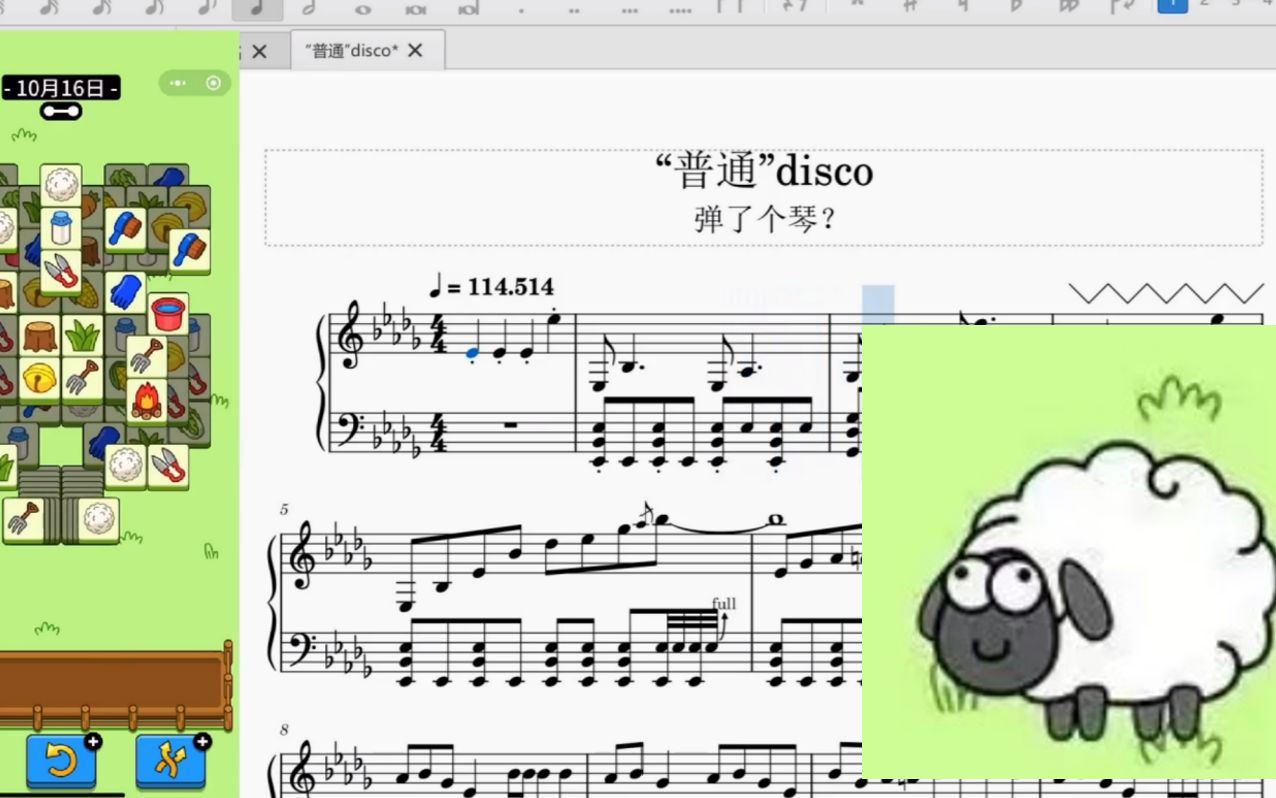
Task: Pick the green grass tile
Action: point(82,337)
